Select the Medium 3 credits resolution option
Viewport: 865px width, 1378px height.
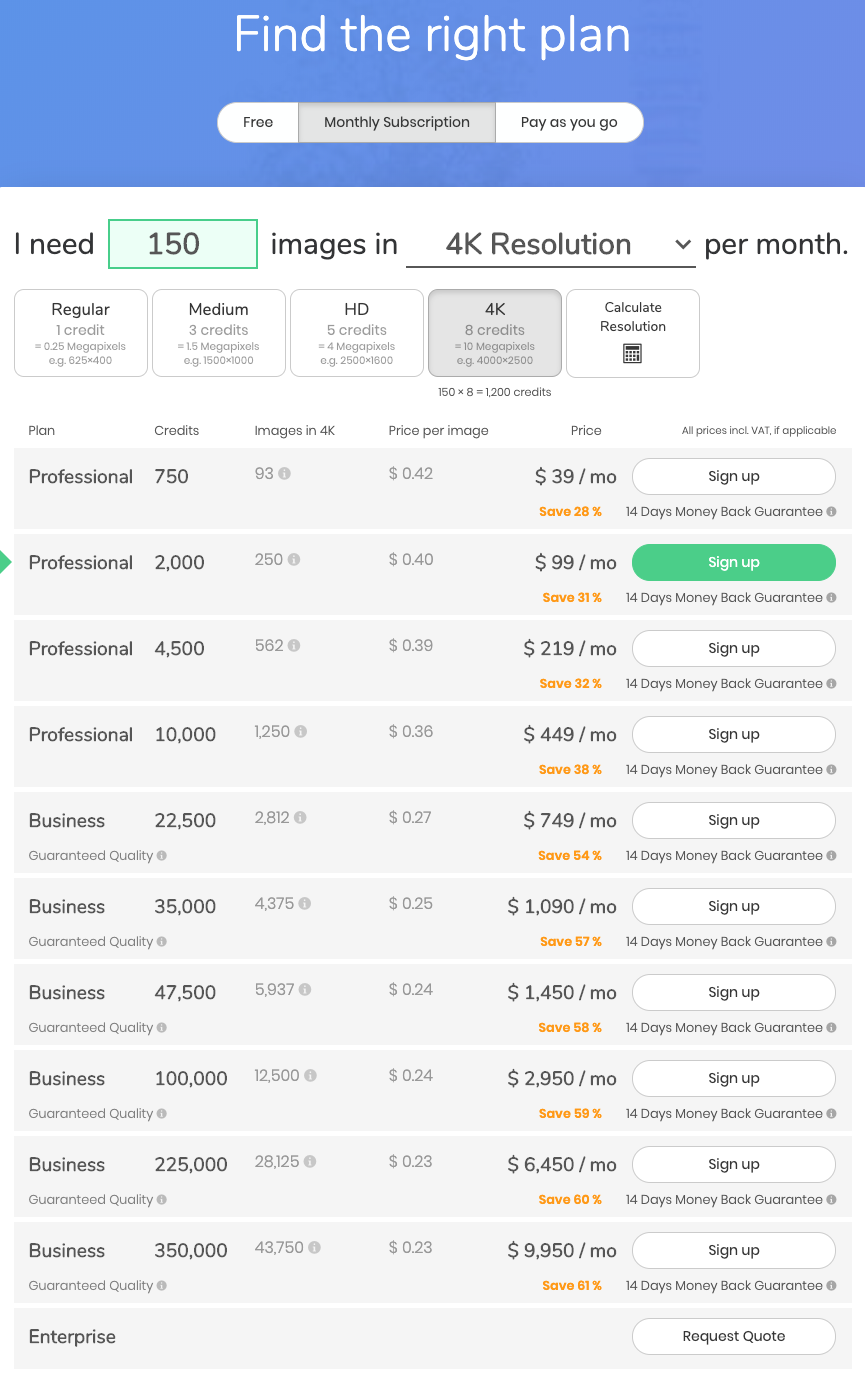click(219, 333)
